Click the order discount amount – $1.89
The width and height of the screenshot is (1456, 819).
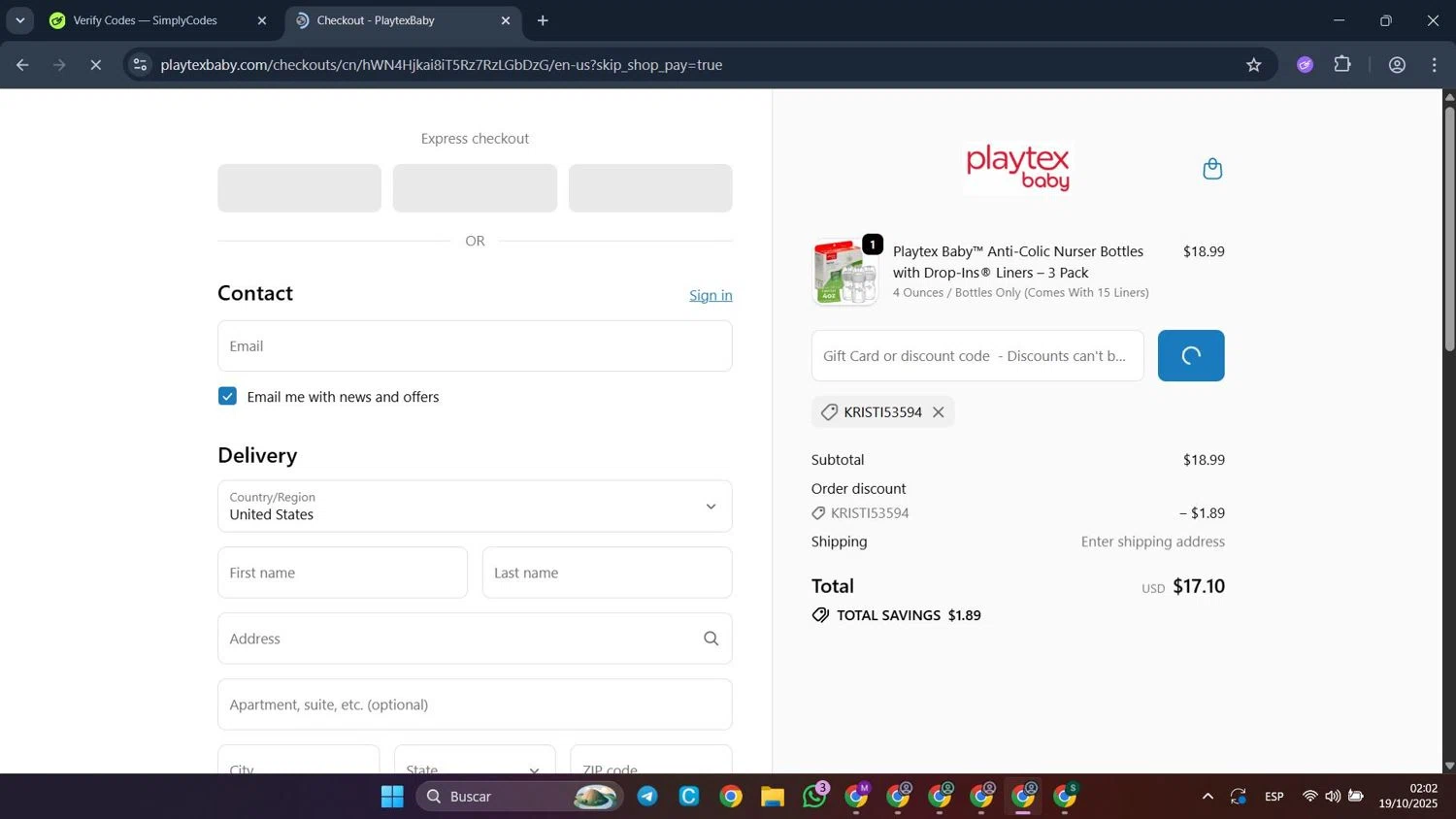[1202, 513]
